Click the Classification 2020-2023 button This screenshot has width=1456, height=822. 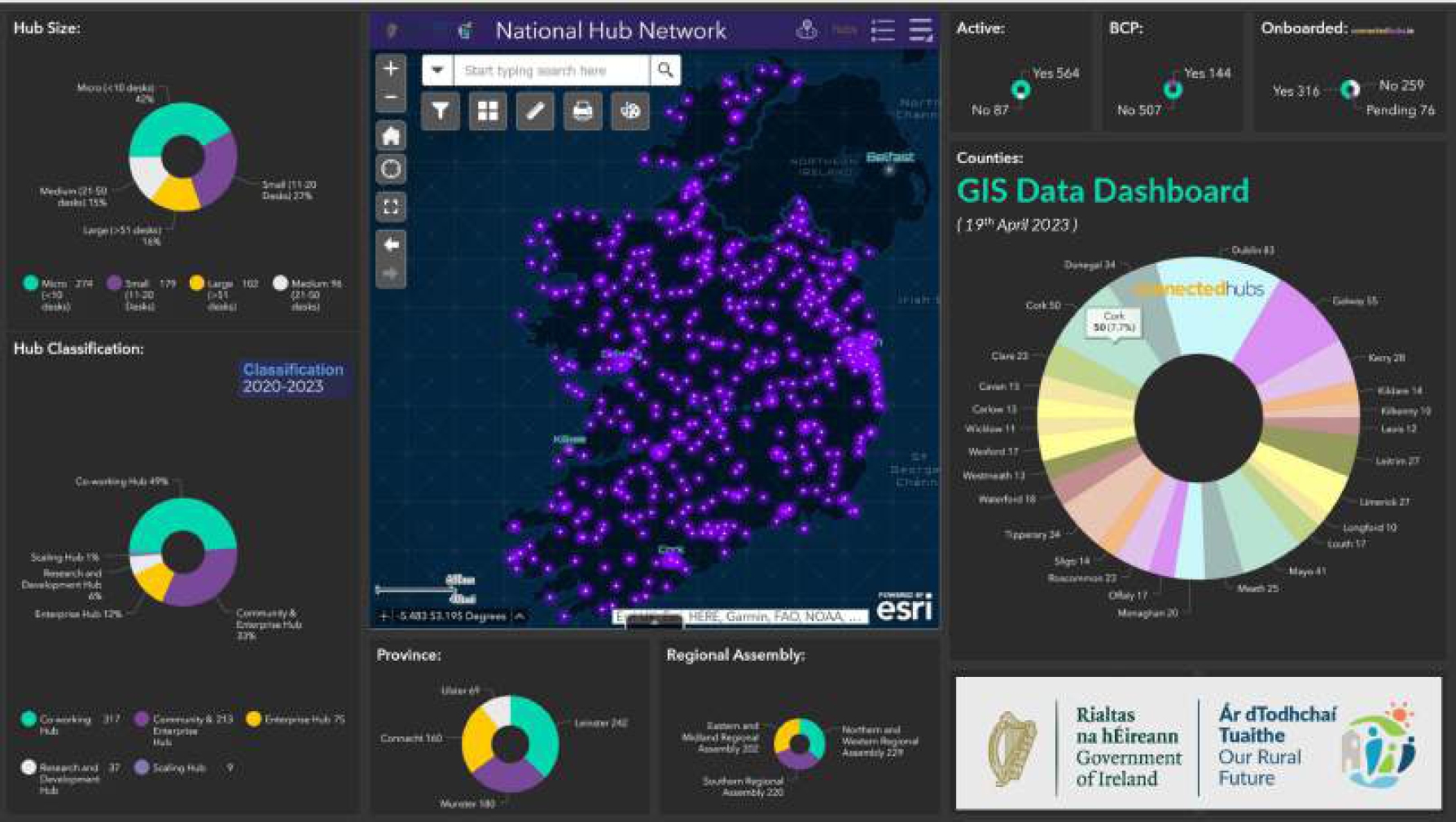pos(292,376)
